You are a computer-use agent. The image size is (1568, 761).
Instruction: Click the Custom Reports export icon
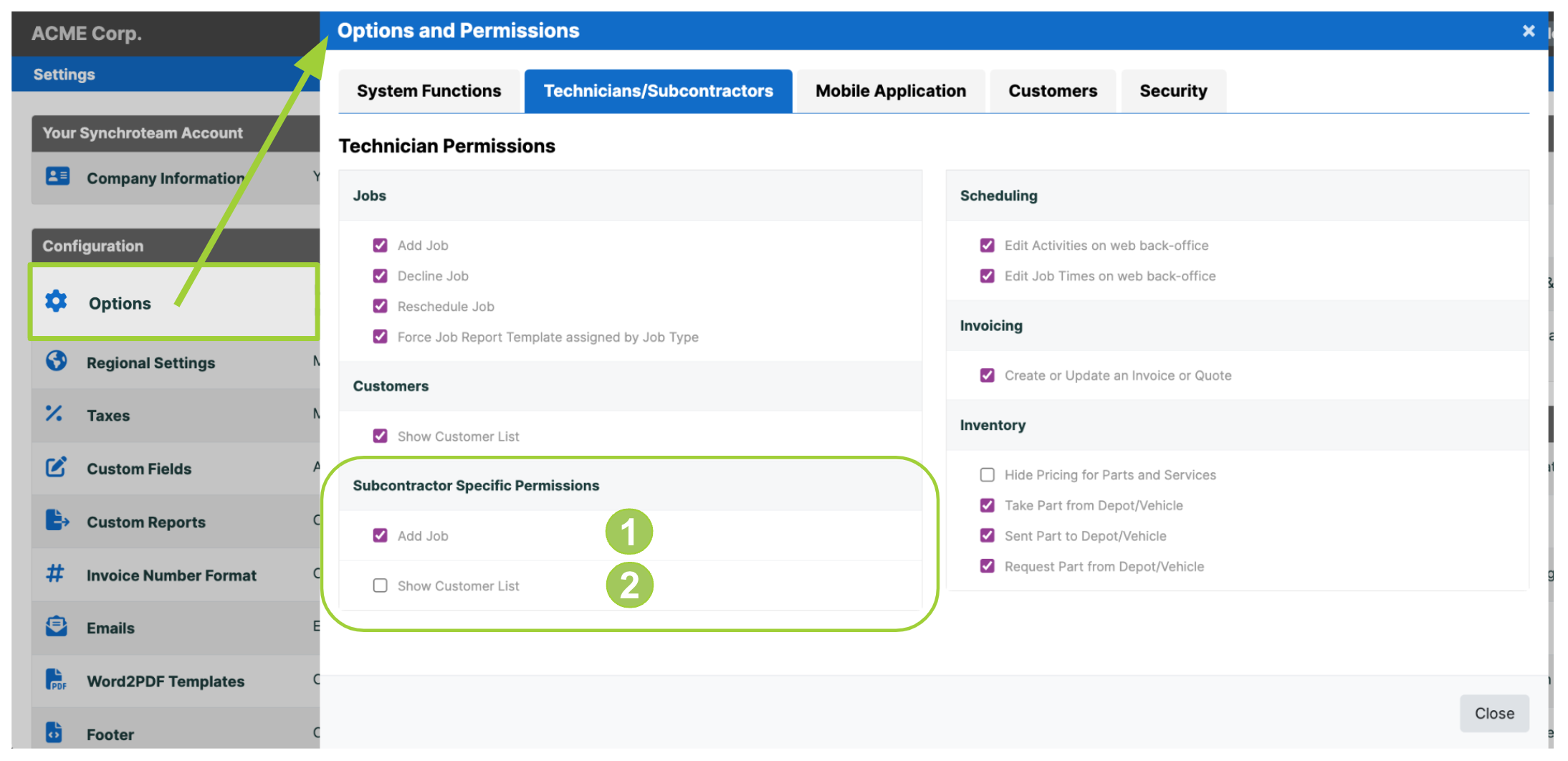point(57,520)
